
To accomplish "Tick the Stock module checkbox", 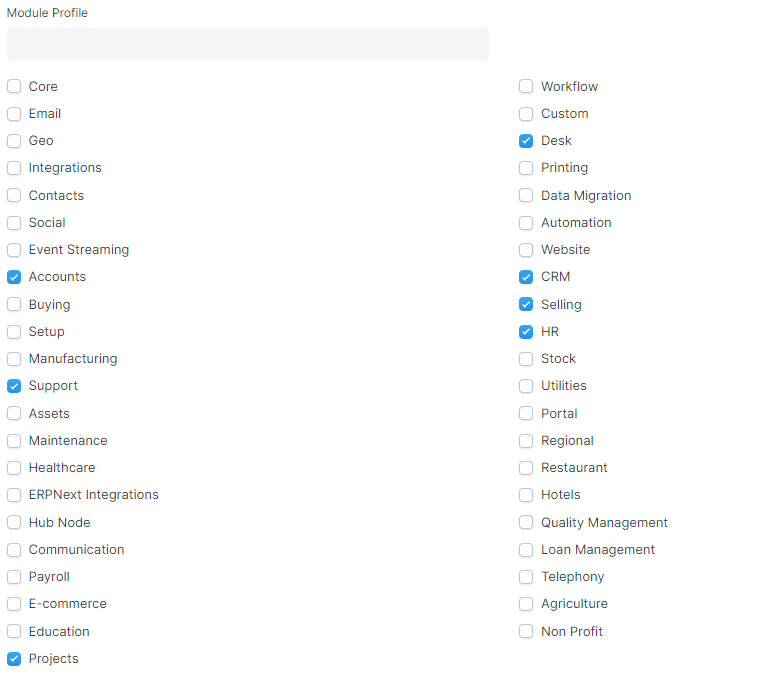I will 526,359.
